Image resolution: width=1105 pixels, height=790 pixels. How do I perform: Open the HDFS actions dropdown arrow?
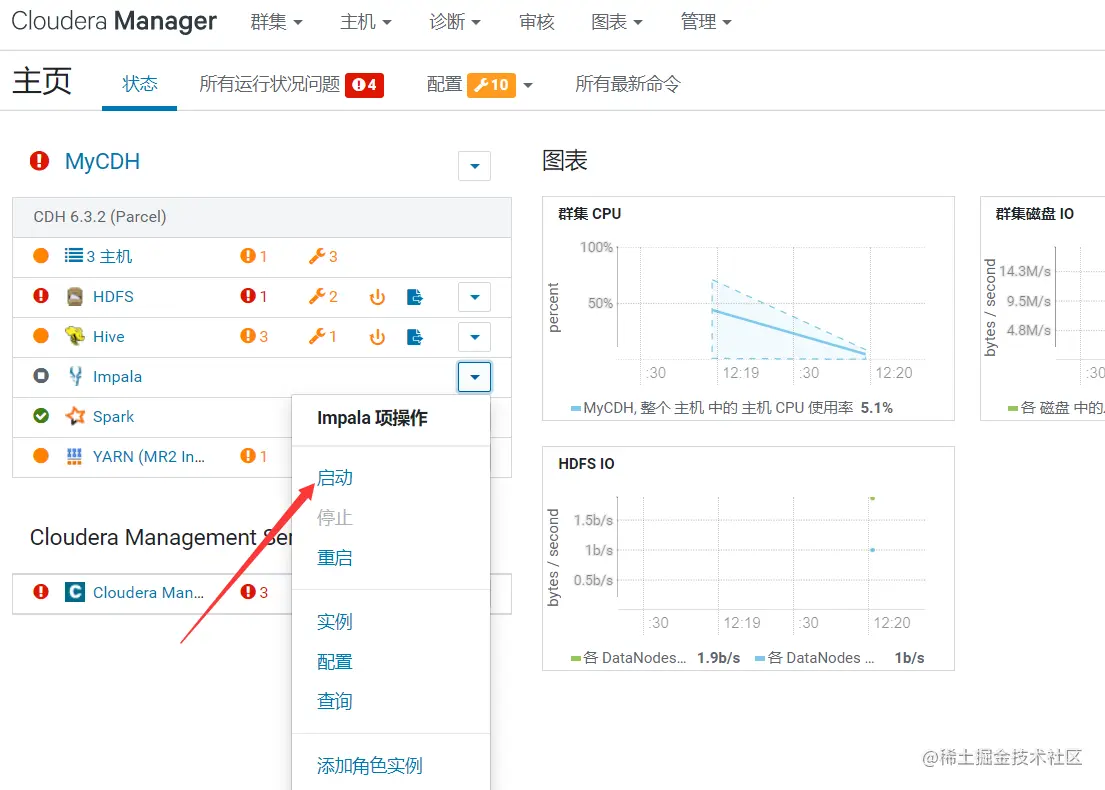click(474, 297)
